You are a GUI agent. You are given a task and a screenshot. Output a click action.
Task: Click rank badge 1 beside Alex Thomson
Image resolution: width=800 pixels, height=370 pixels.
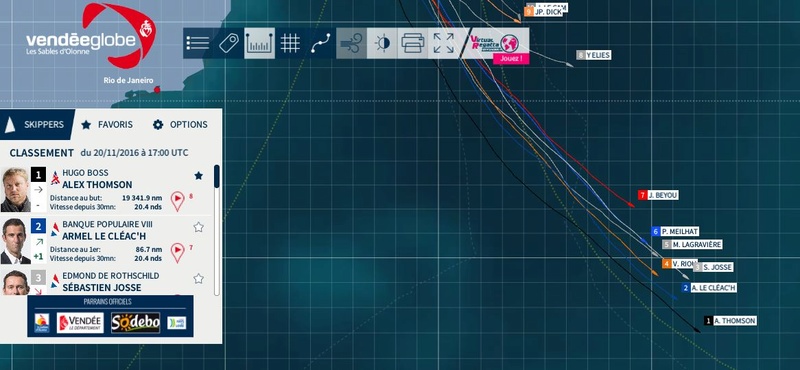[x=38, y=175]
